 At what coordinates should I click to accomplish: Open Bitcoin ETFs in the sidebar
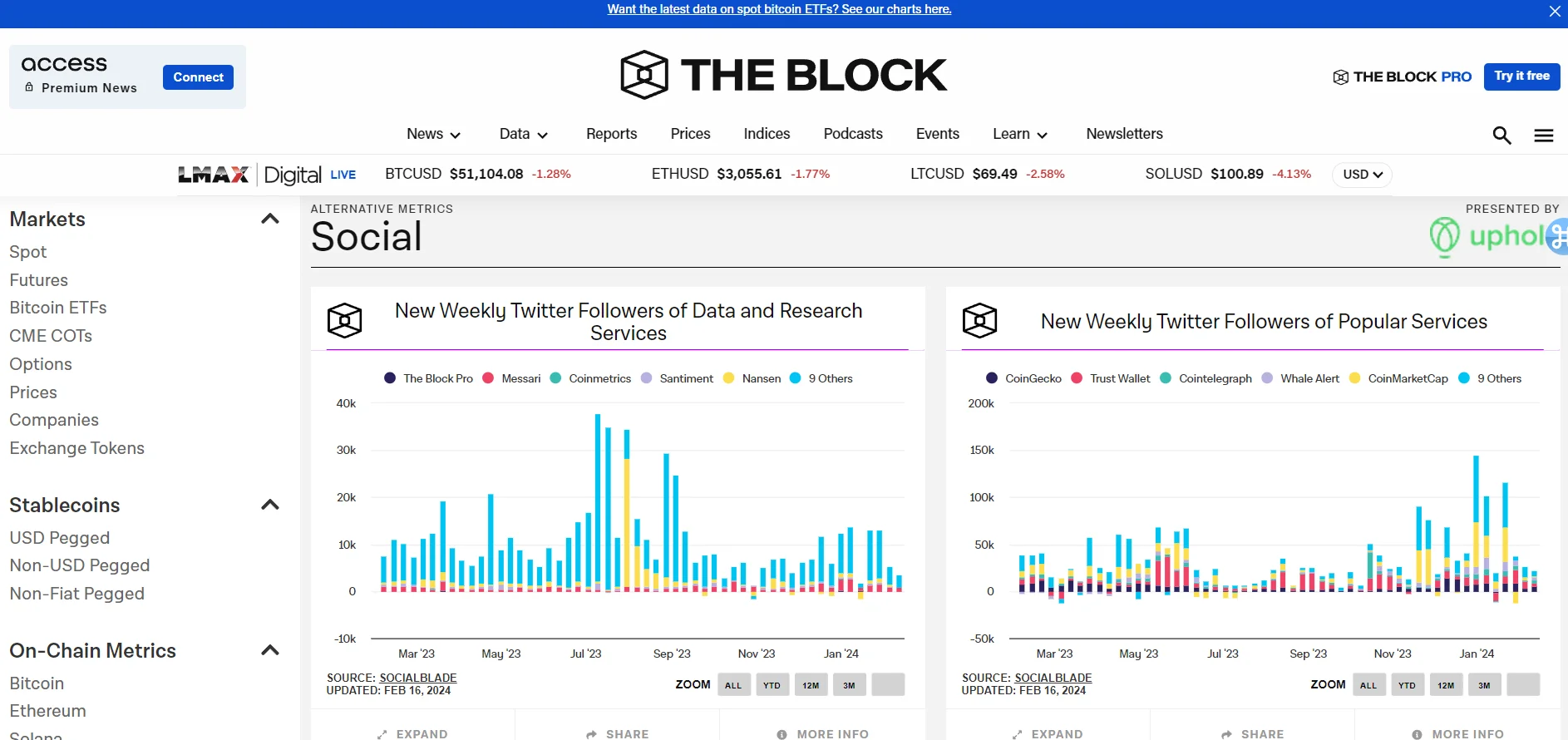pyautogui.click(x=58, y=308)
